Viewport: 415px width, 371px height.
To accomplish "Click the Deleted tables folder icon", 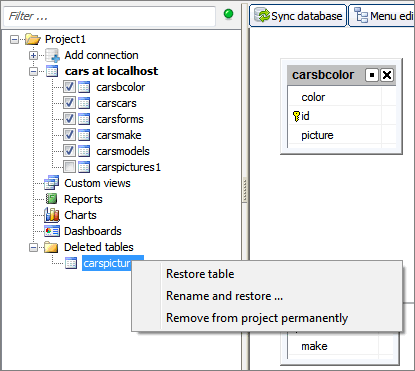I will pos(51,247).
